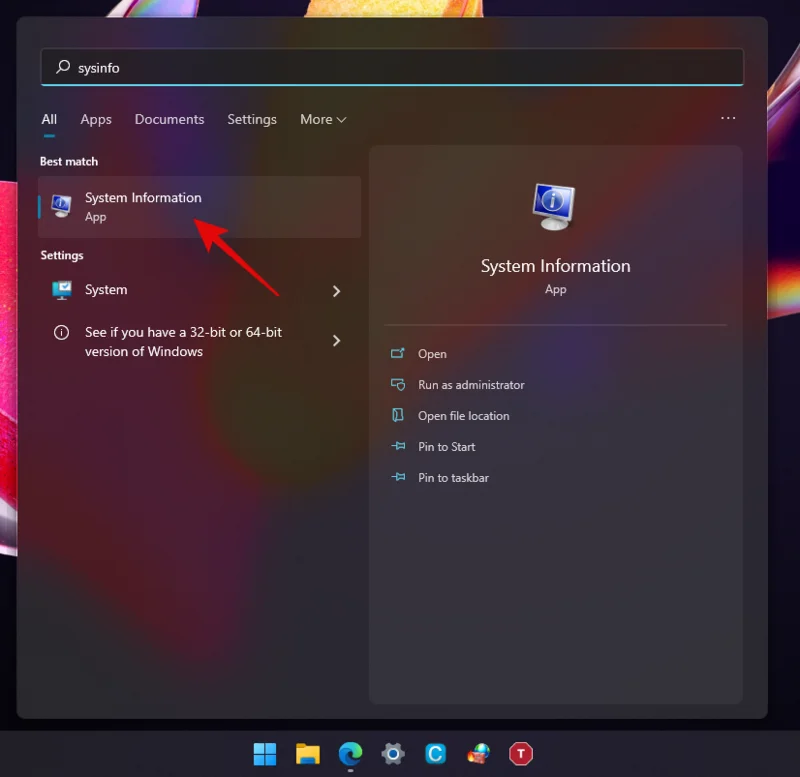
Task: Click the large System Information preview icon
Action: point(555,207)
